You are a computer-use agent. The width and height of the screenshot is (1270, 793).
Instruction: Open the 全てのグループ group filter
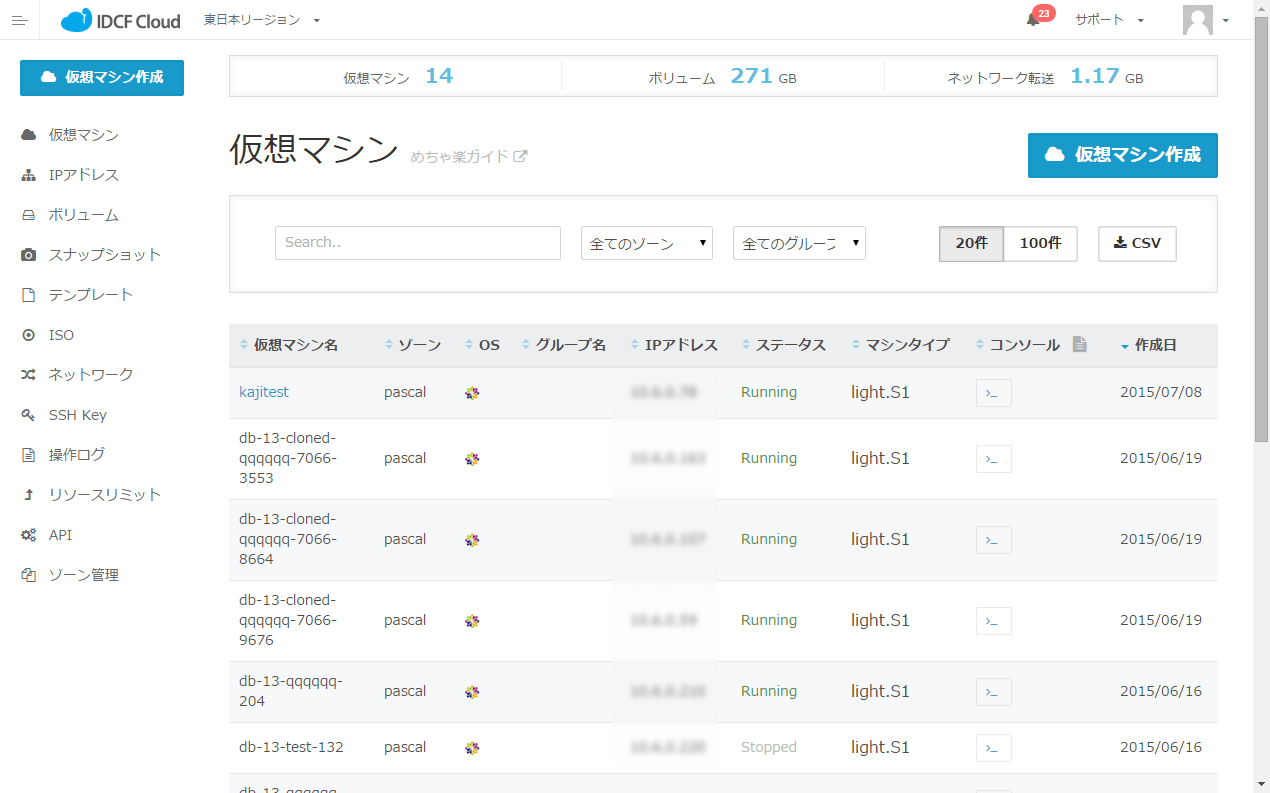pos(798,243)
